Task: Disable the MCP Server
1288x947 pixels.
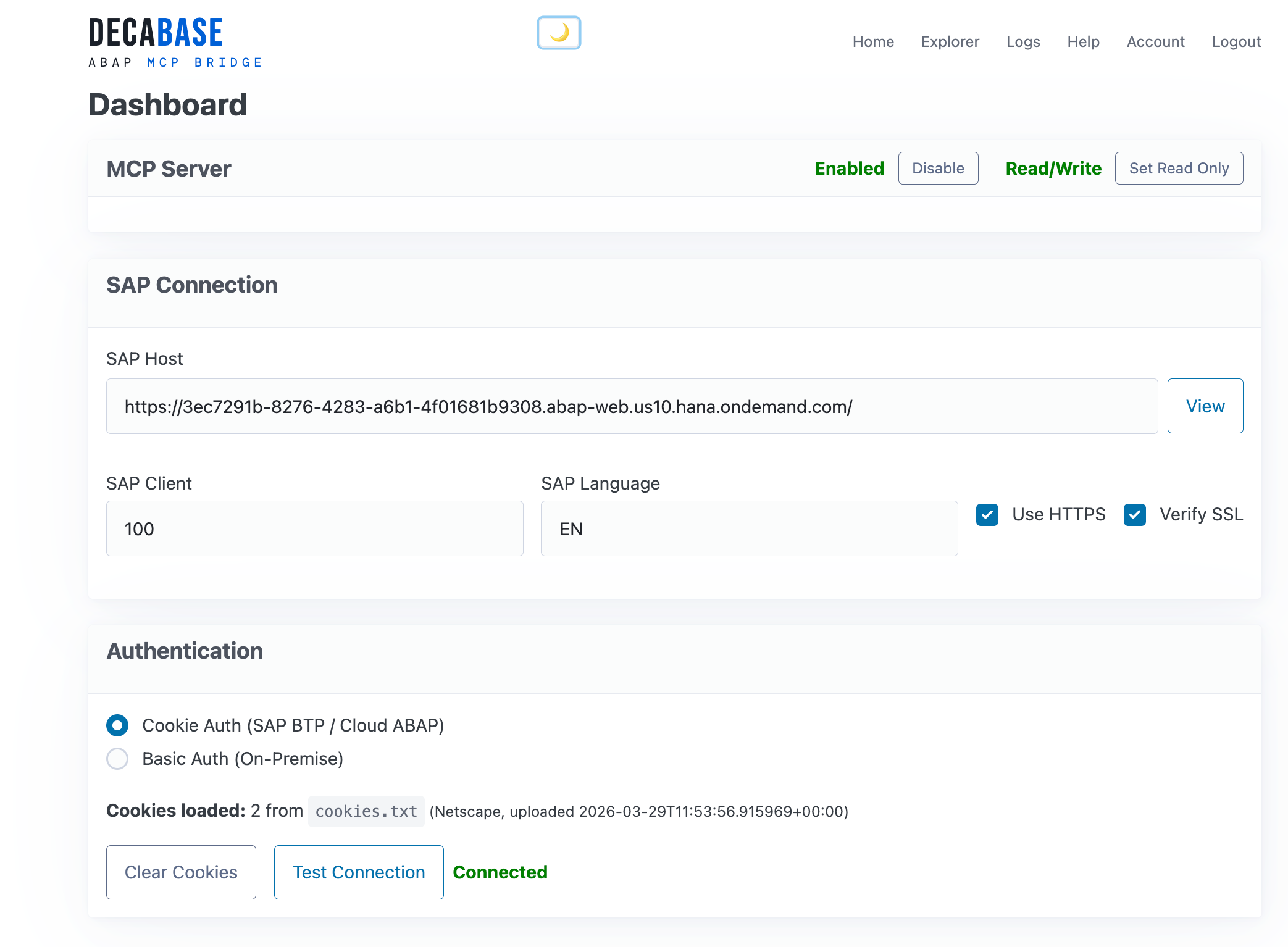Action: click(x=938, y=168)
